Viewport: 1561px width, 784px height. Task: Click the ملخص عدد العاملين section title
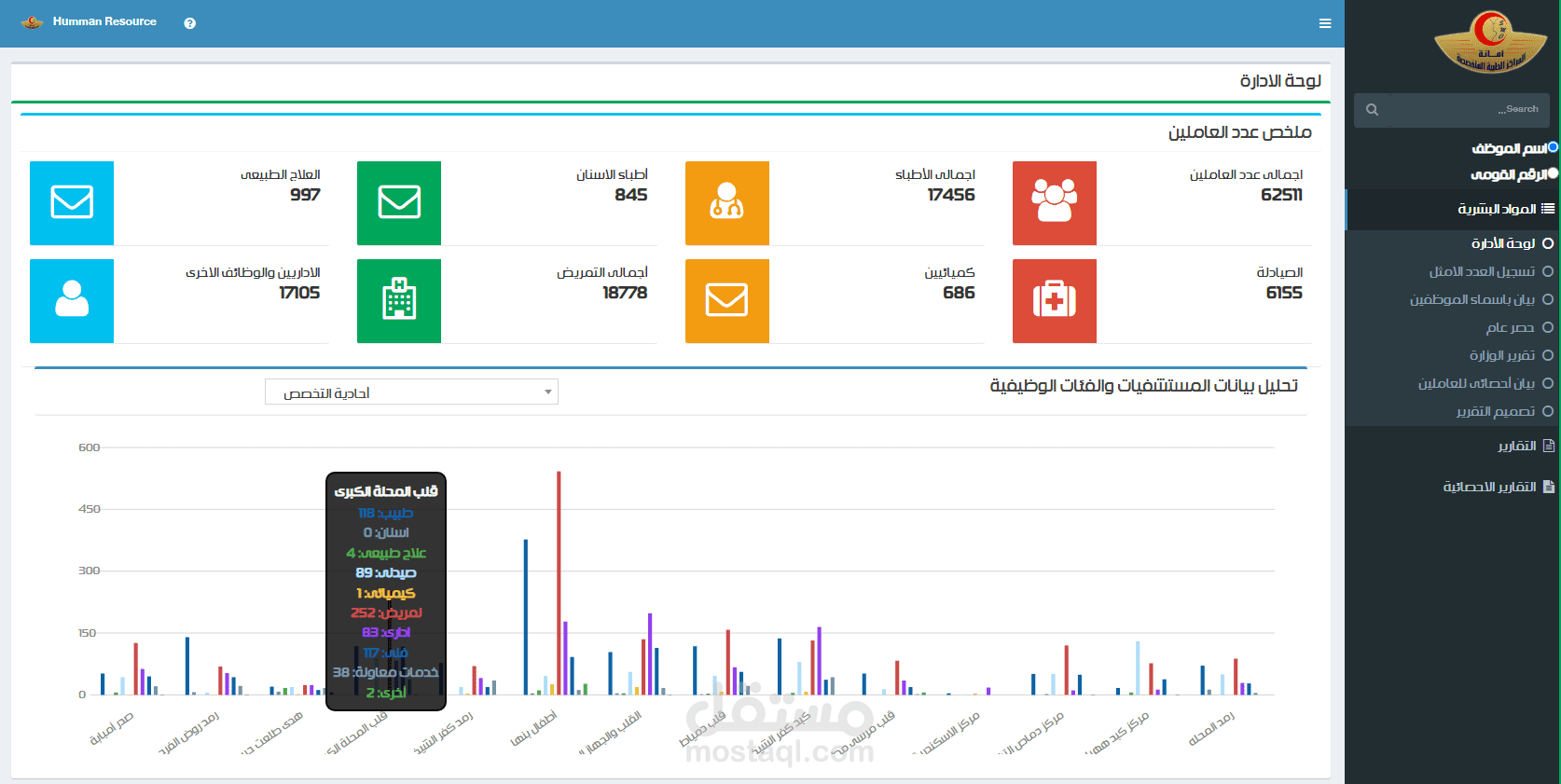tap(1240, 132)
